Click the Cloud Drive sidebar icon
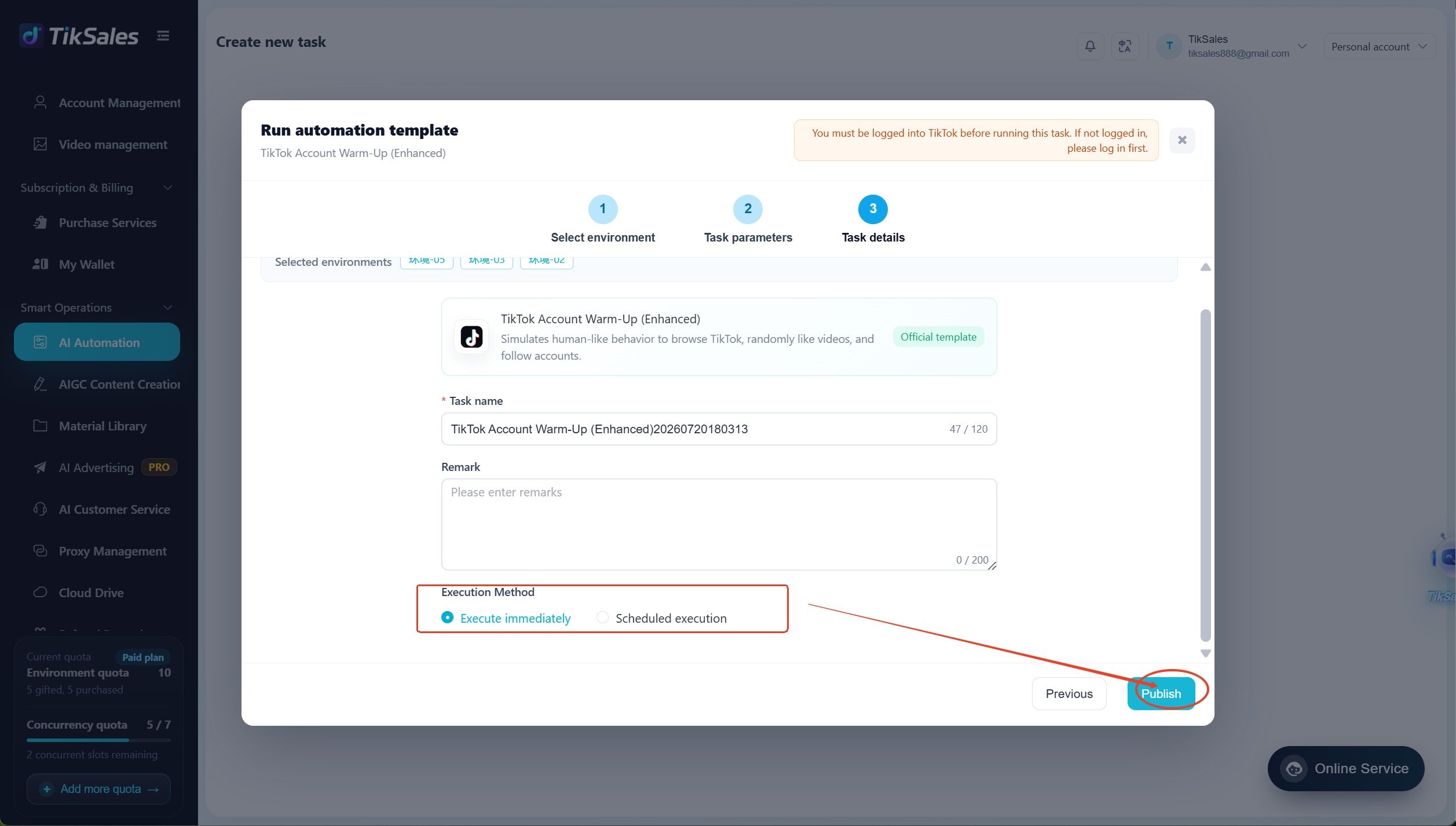Image resolution: width=1456 pixels, height=826 pixels. 41,593
